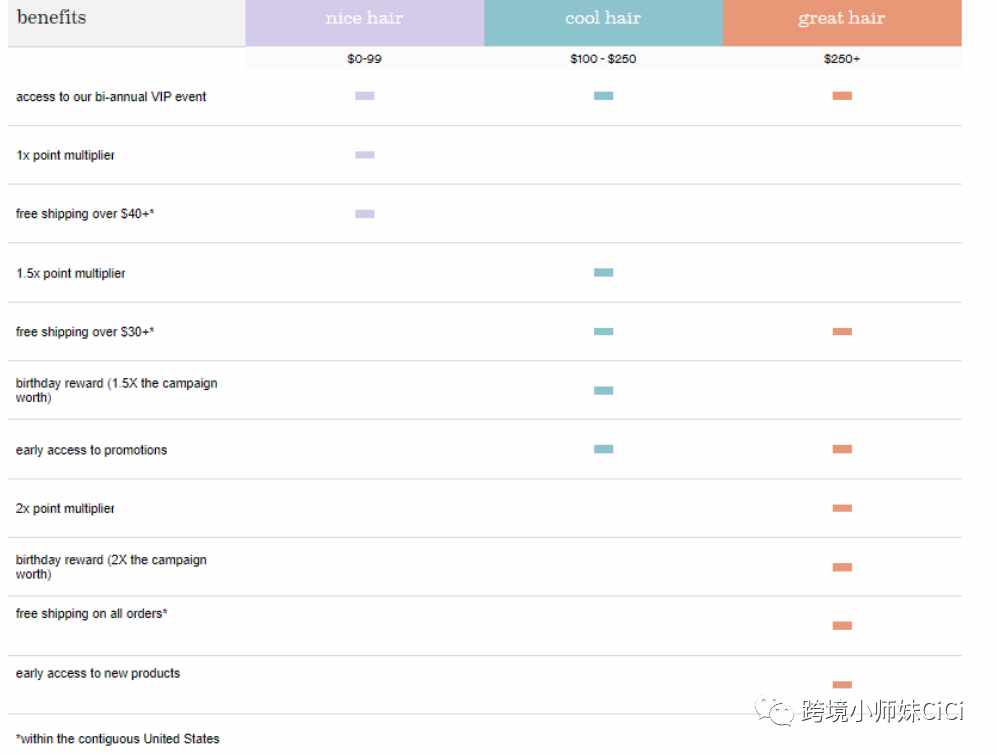
Task: Click the '$100 - $250' price range
Action: click(603, 59)
